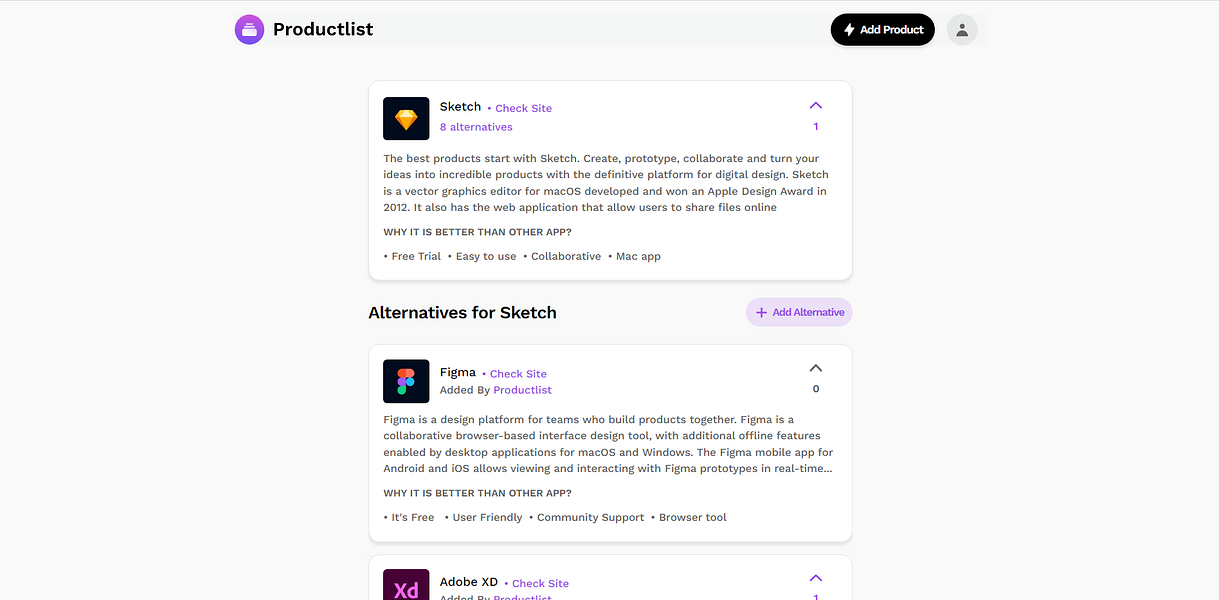This screenshot has width=1219, height=600.
Task: Click the Add Product button
Action: 882,29
